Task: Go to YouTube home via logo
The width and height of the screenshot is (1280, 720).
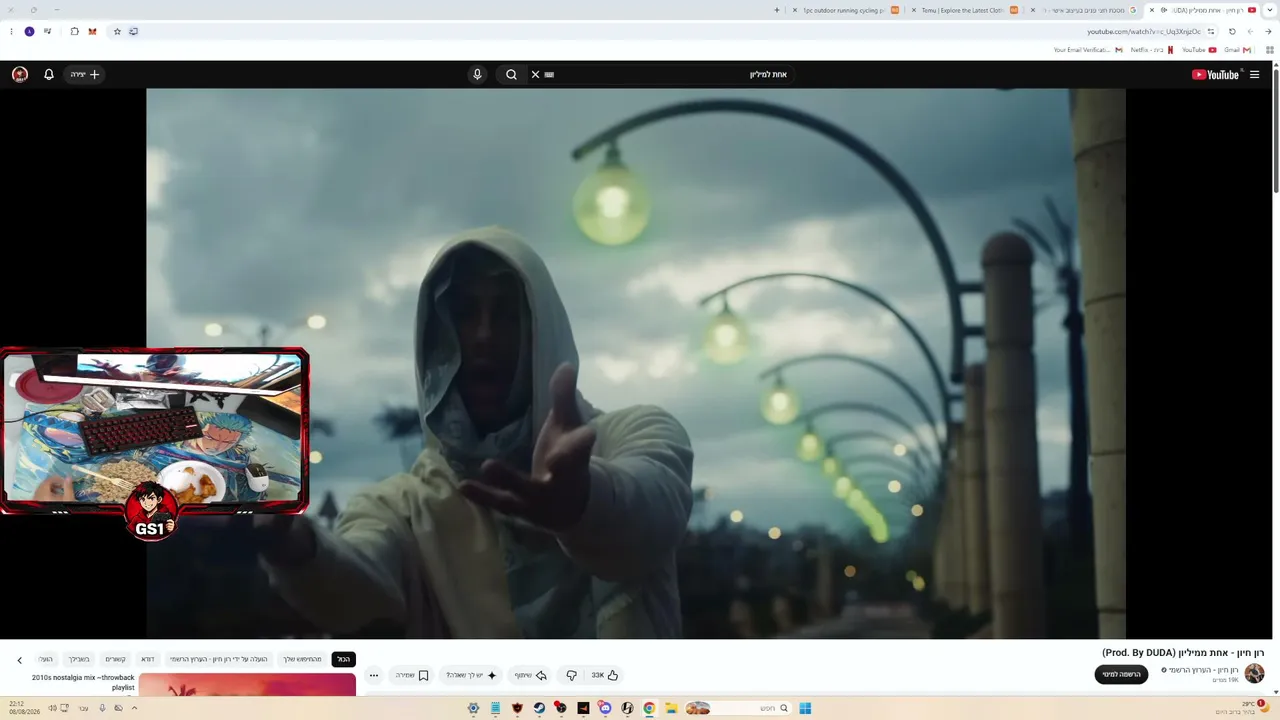Action: click(x=1216, y=74)
